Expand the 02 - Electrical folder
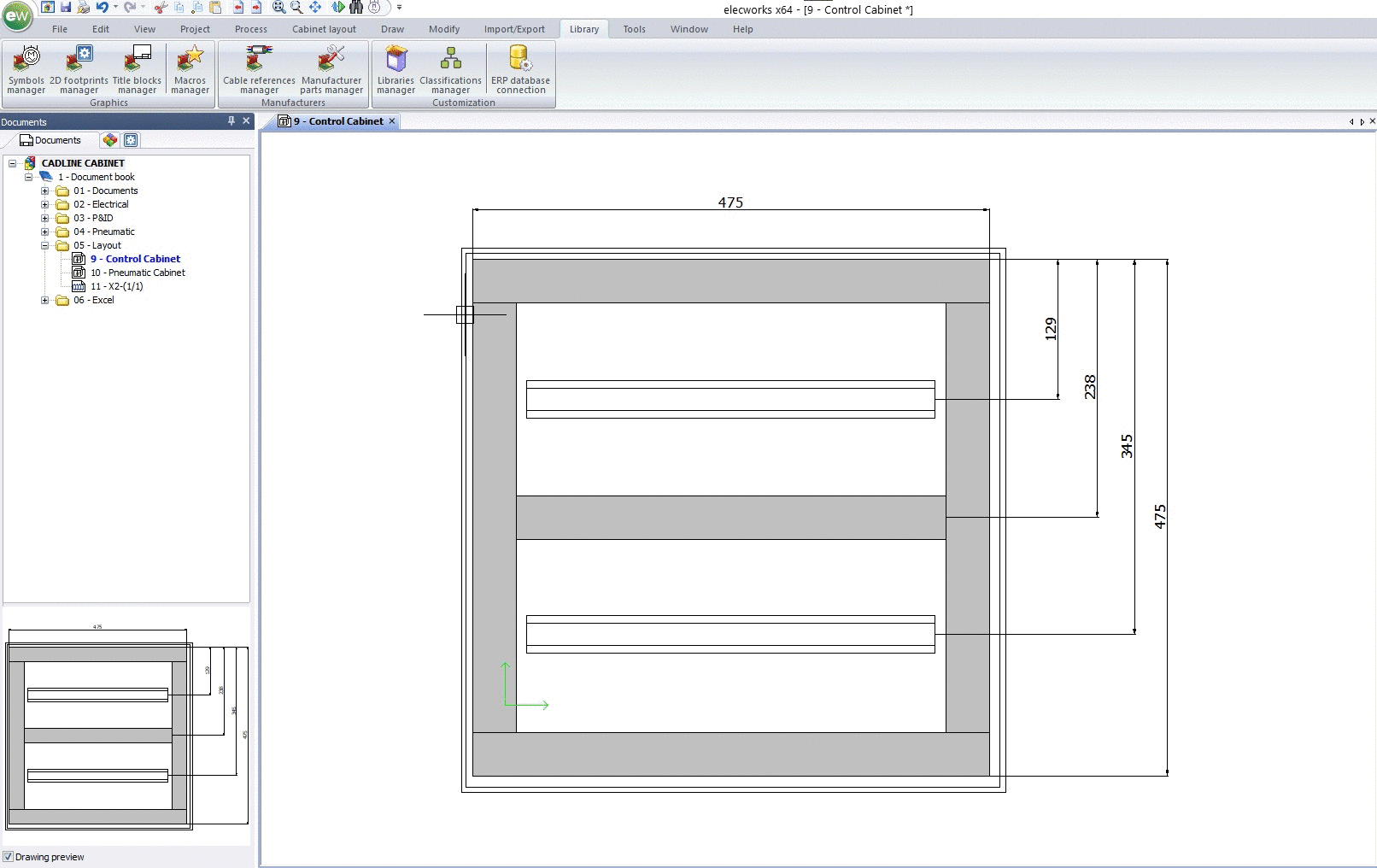The image size is (1377, 868). (x=45, y=204)
